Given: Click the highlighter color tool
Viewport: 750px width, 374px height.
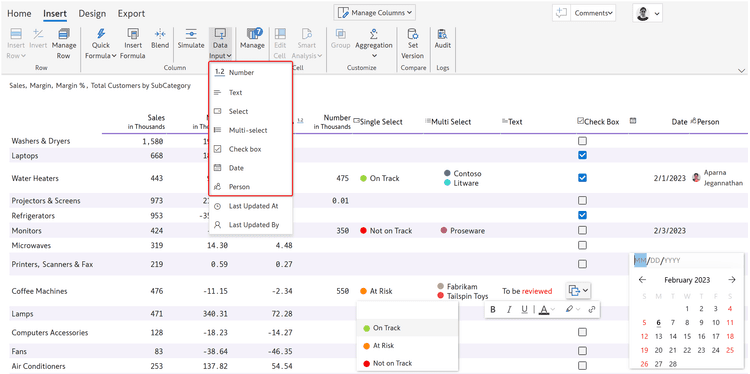Looking at the screenshot, I should 569,309.
